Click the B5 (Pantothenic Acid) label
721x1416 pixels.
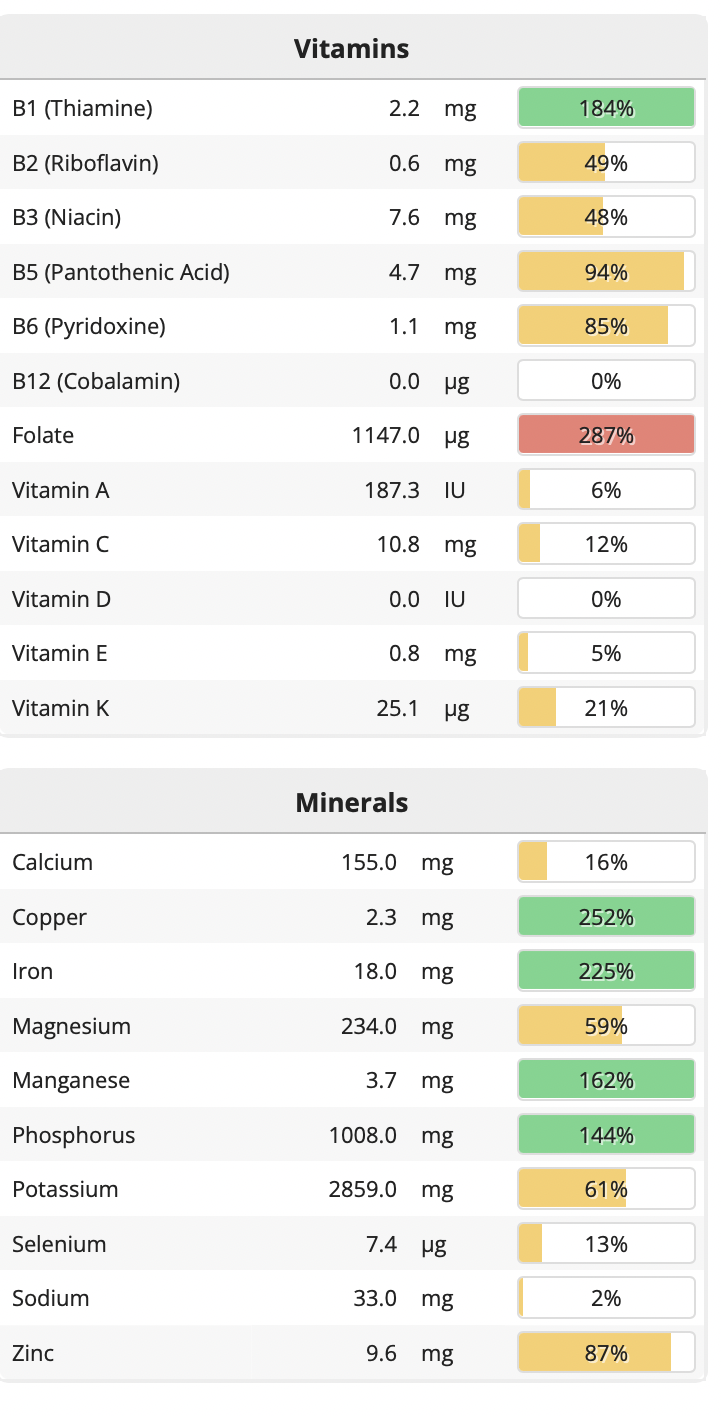pyautogui.click(x=121, y=272)
